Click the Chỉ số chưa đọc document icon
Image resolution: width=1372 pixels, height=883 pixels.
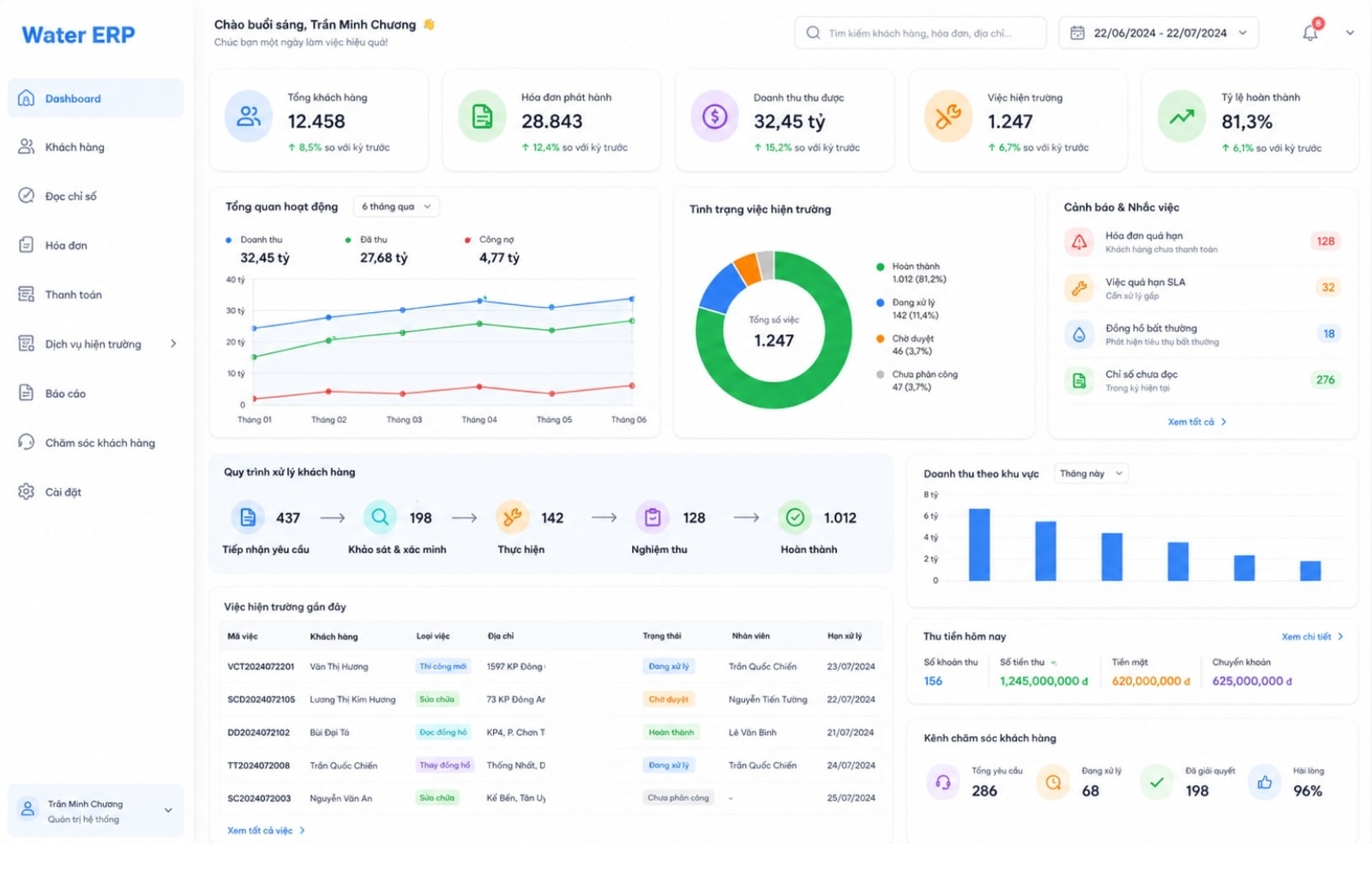point(1079,380)
